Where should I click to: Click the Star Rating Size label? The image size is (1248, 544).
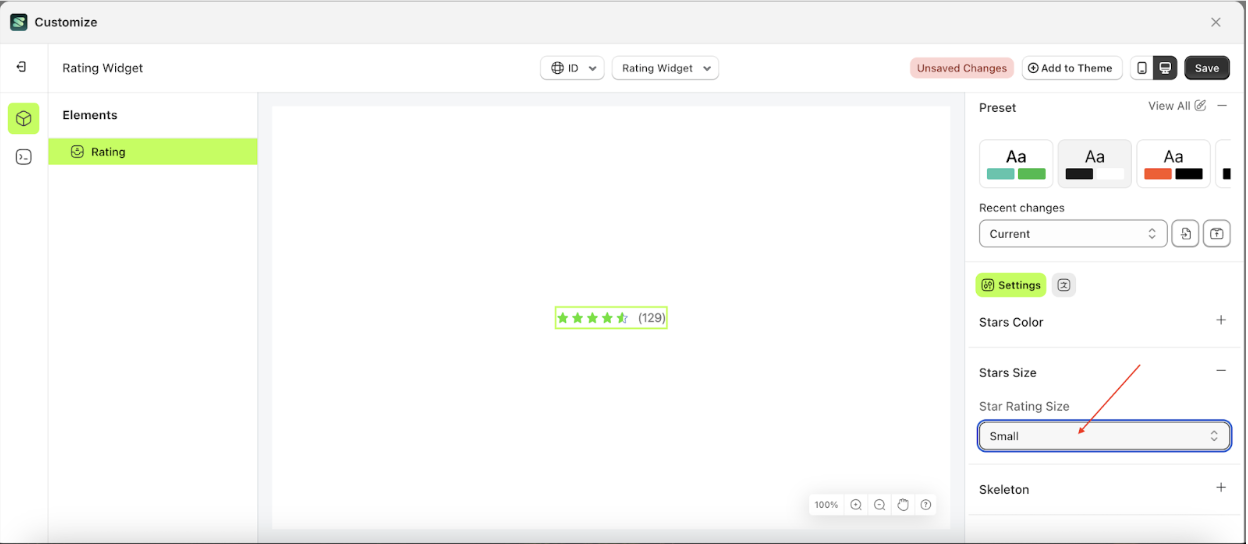(x=1024, y=406)
